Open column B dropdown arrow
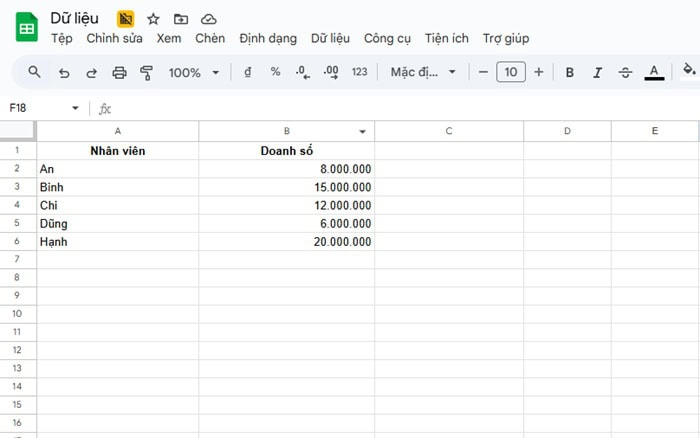Screen dimensions: 700x438 pos(362,131)
